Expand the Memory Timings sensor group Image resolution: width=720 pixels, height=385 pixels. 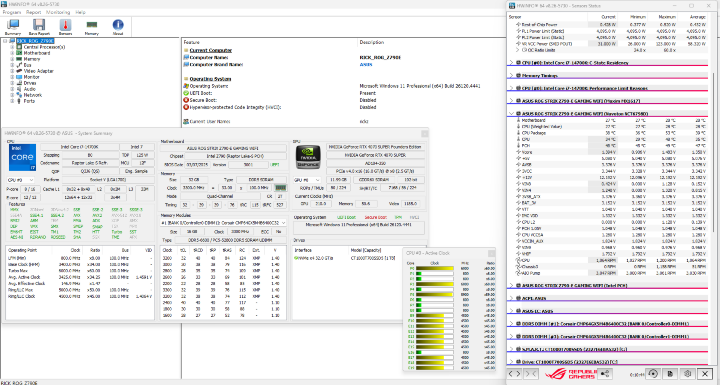tap(512, 76)
